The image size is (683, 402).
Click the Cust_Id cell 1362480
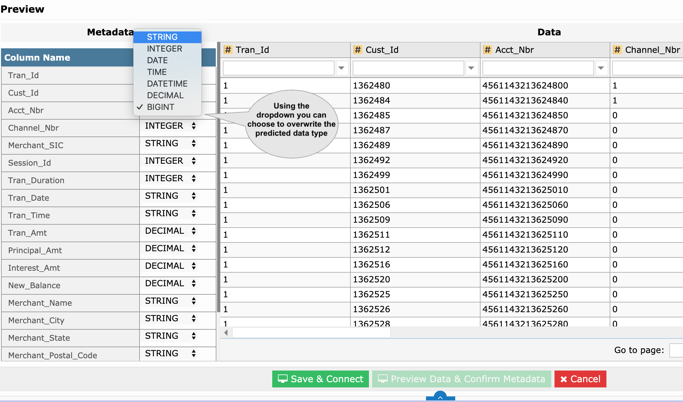415,86
